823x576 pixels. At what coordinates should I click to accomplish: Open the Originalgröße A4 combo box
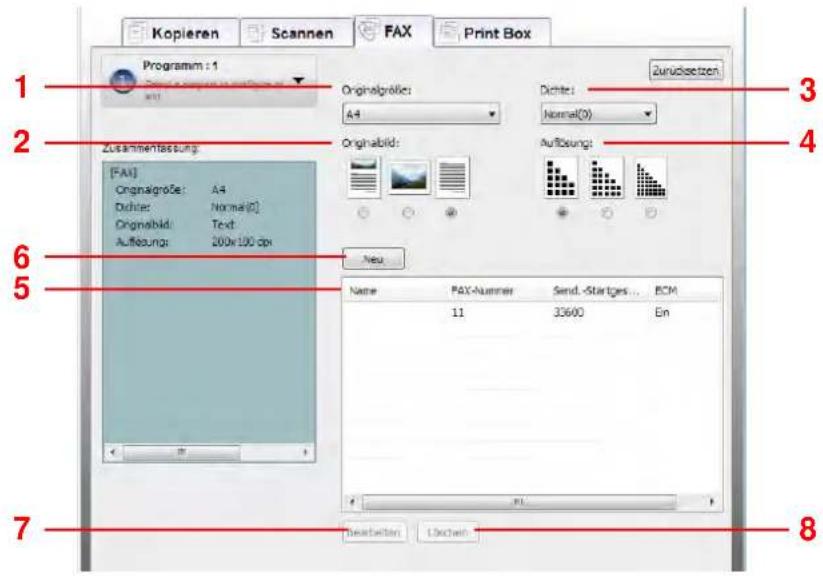pos(420,113)
